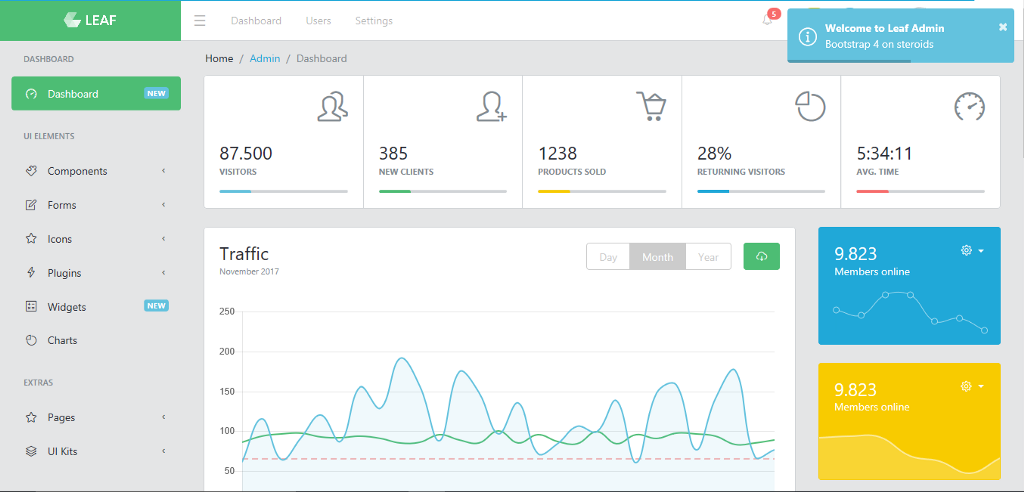Select Month traffic range option
The height and width of the screenshot is (492, 1024).
click(657, 257)
